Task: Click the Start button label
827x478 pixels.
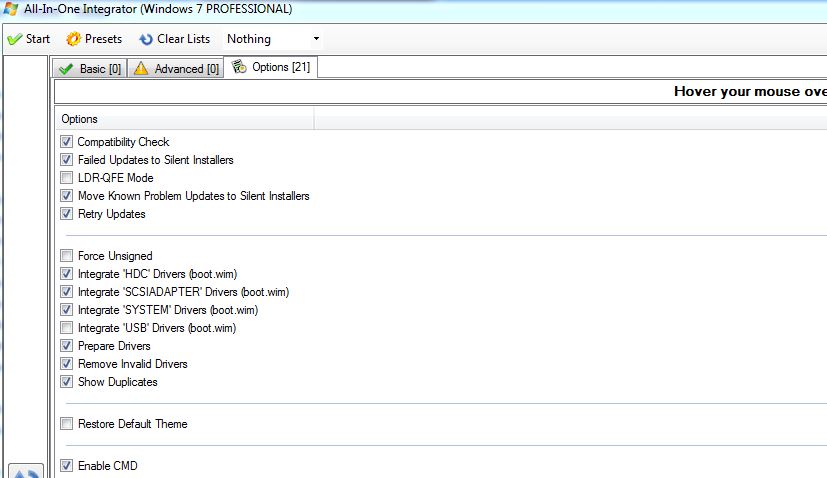Action: pos(38,39)
